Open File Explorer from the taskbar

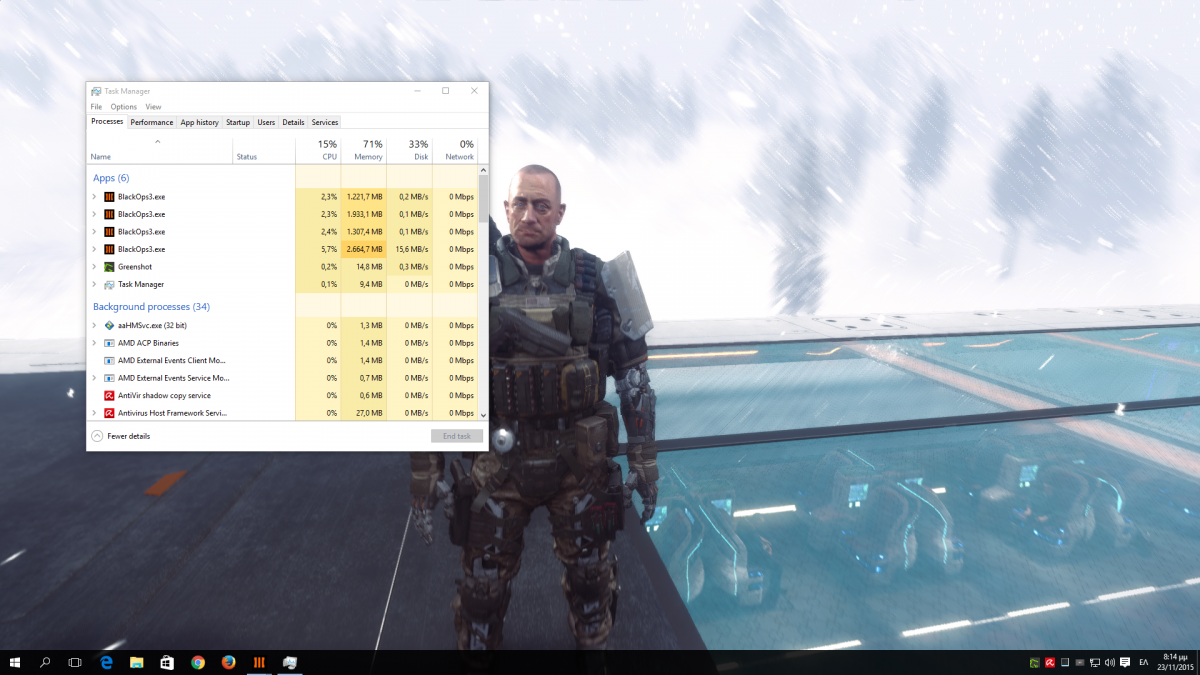click(137, 662)
